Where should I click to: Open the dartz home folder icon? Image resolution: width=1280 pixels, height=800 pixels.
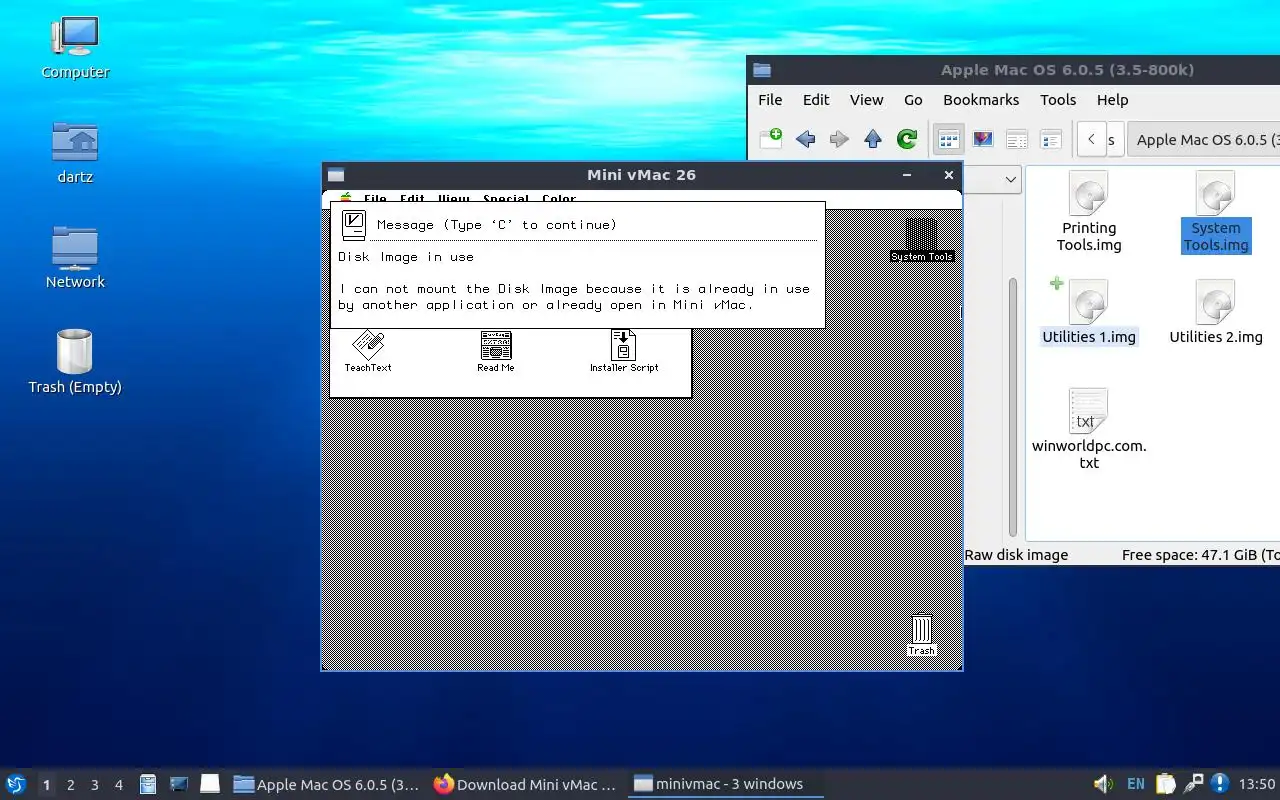[x=75, y=152]
